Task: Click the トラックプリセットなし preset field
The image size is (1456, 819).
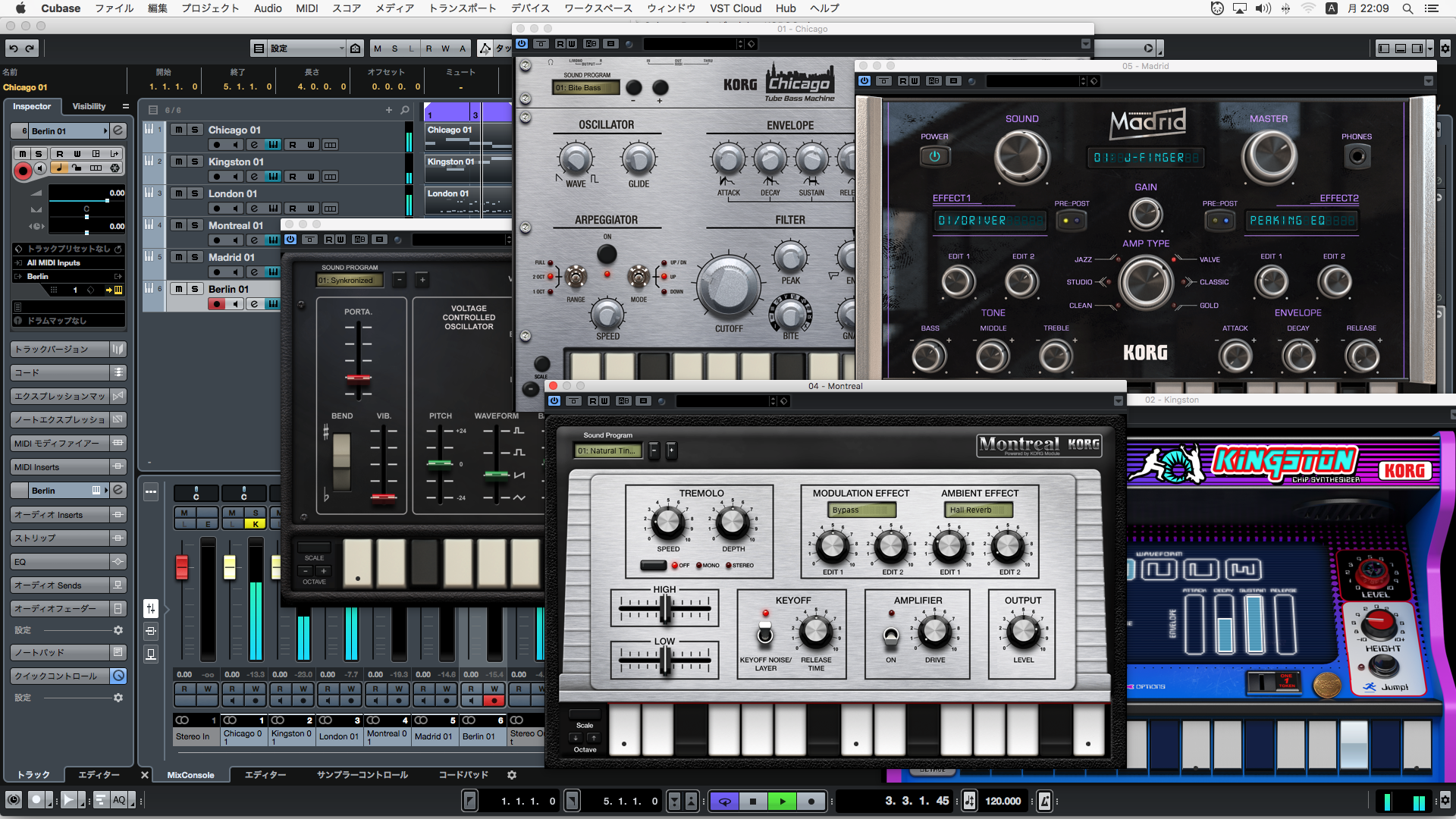Action: pos(68,249)
